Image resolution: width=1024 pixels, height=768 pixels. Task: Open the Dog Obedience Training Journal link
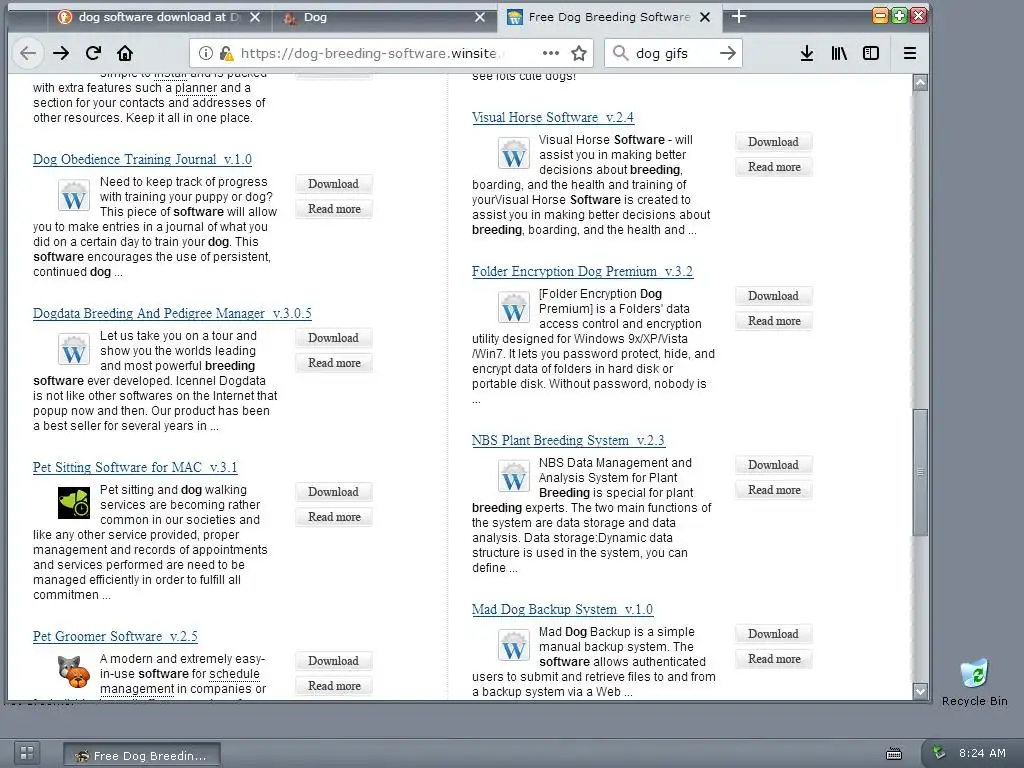[x=142, y=159]
